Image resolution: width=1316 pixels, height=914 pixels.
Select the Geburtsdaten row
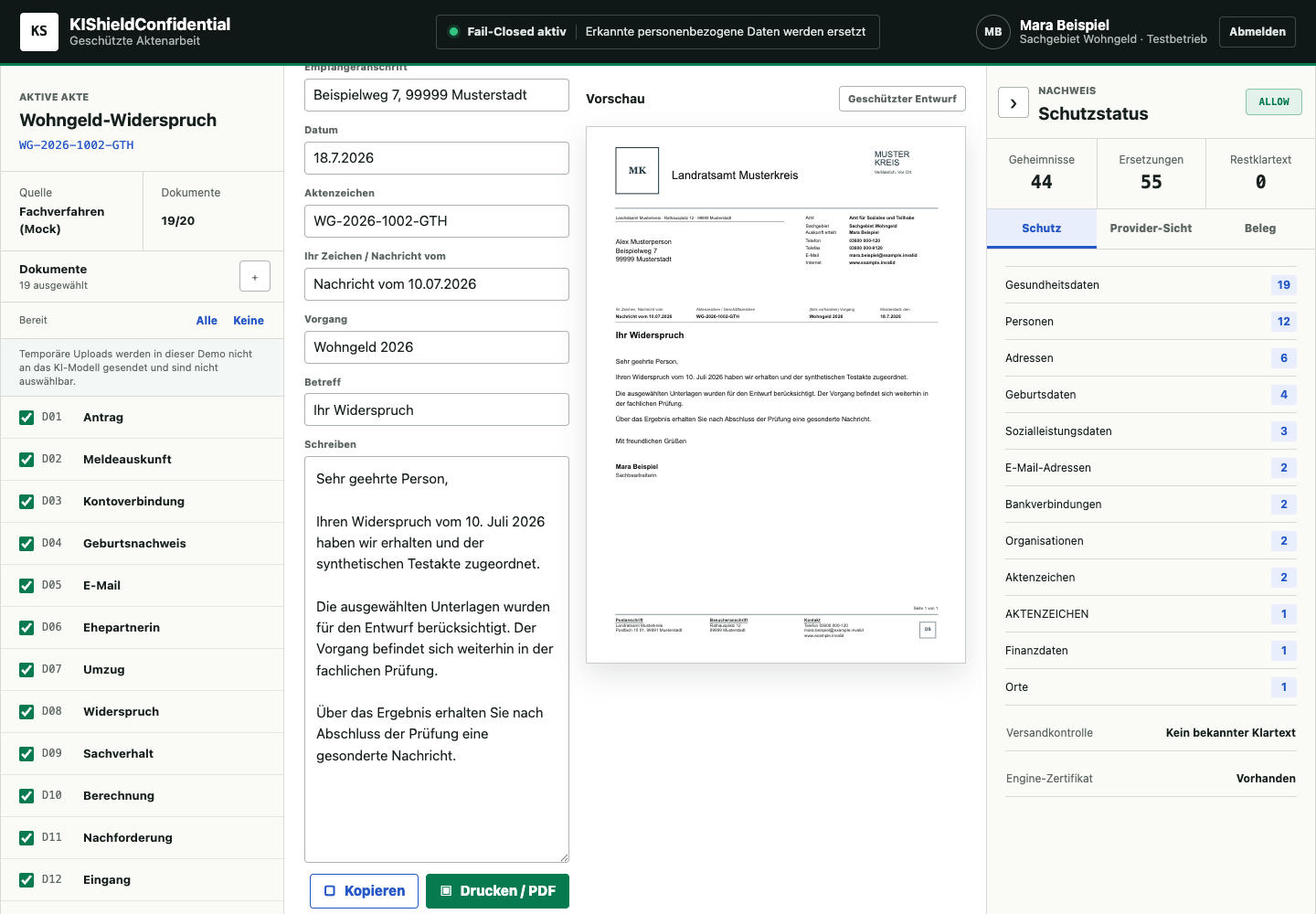pos(1151,395)
